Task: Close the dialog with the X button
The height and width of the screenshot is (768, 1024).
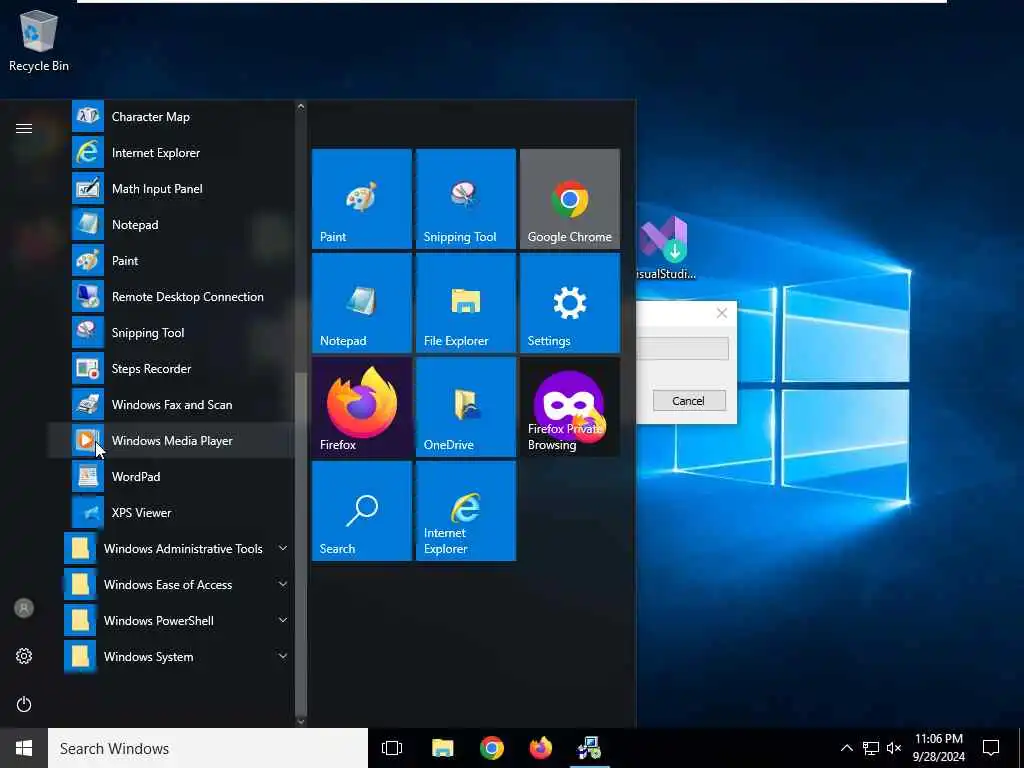Action: pyautogui.click(x=722, y=313)
